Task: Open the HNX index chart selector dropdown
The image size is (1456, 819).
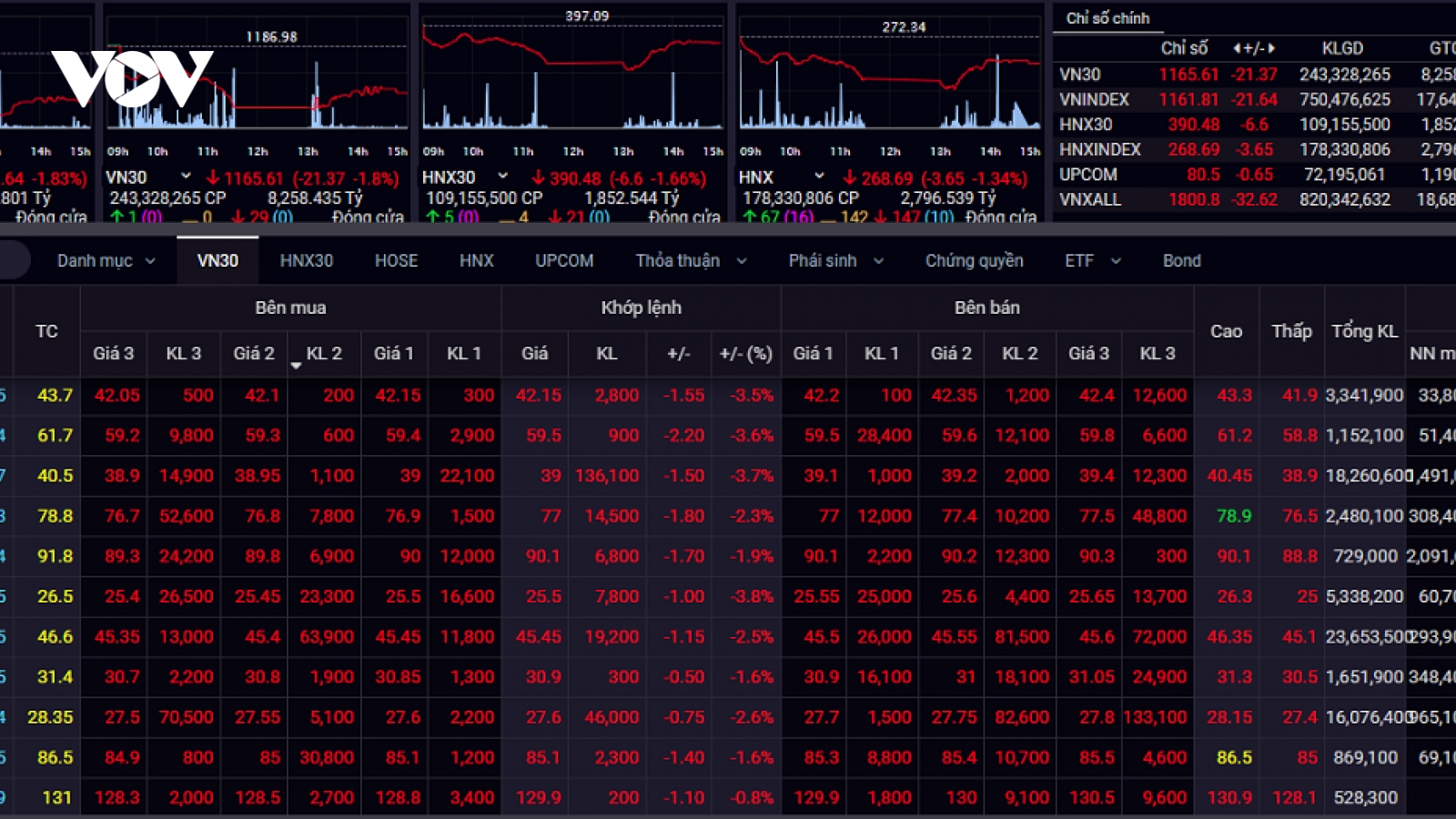Action: [x=819, y=177]
